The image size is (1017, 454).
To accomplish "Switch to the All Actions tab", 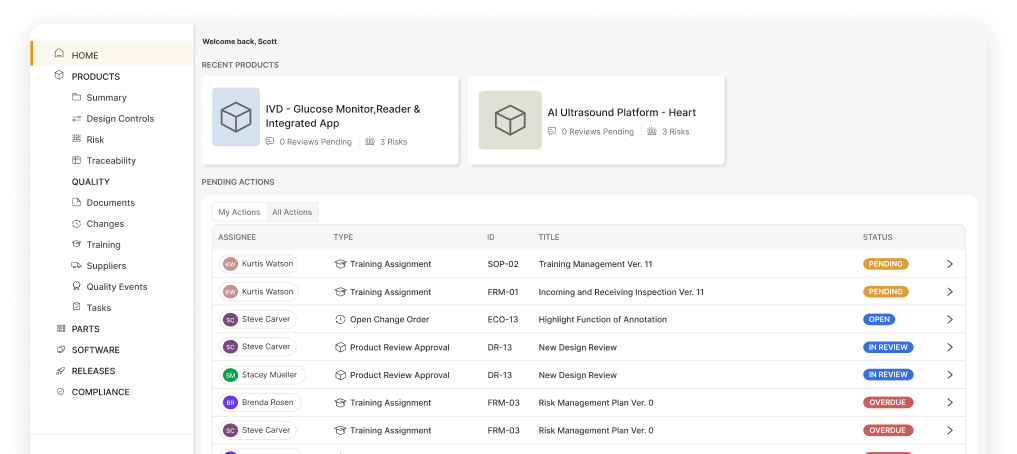I will [x=292, y=212].
